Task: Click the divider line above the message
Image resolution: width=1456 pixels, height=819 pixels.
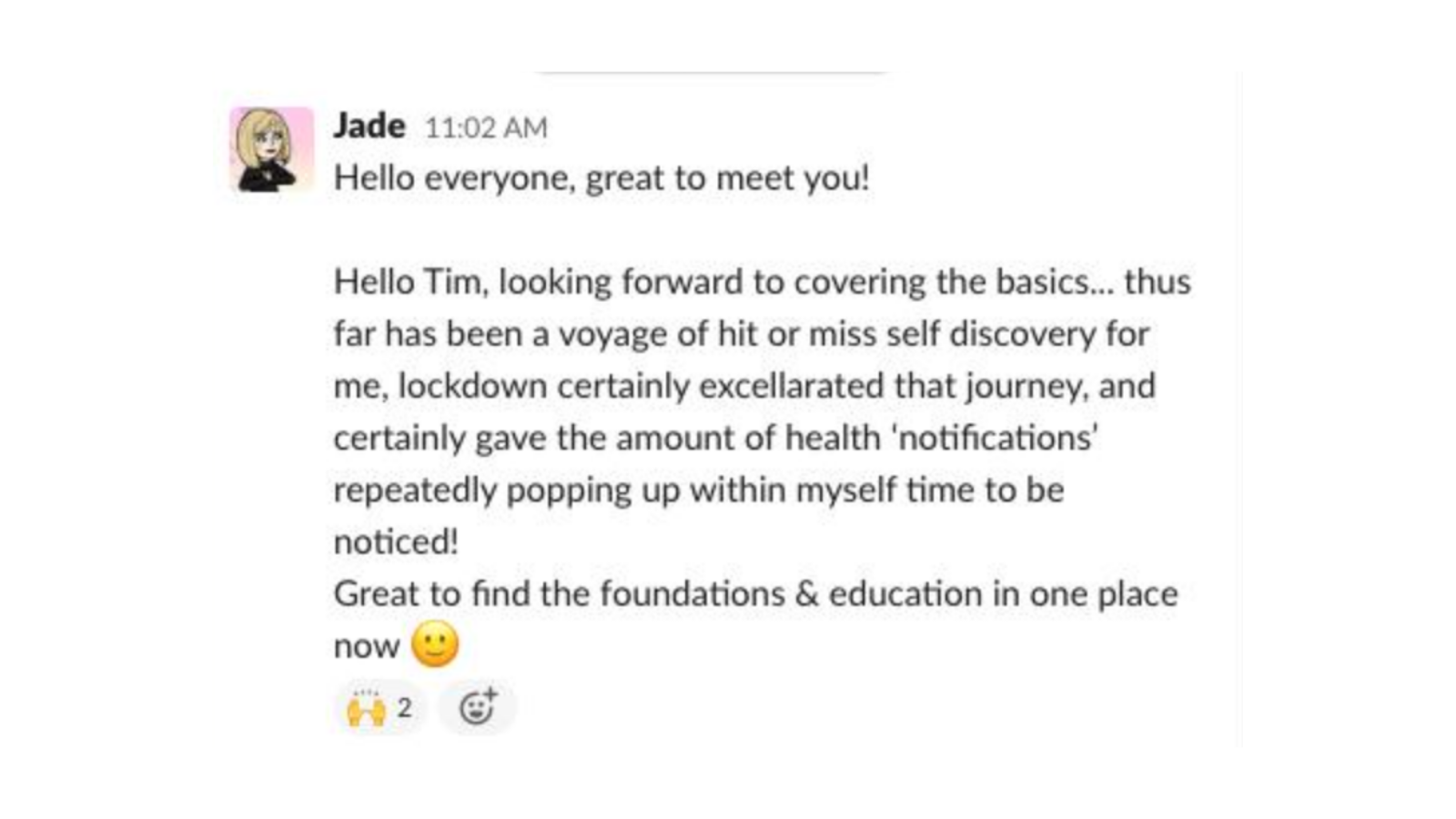Action: 712,73
